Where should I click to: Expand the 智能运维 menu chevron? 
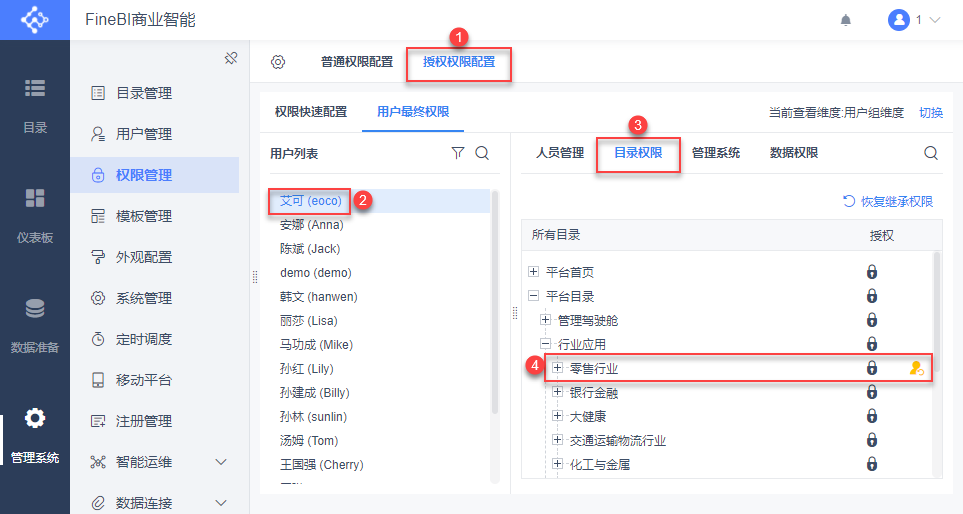coord(221,462)
